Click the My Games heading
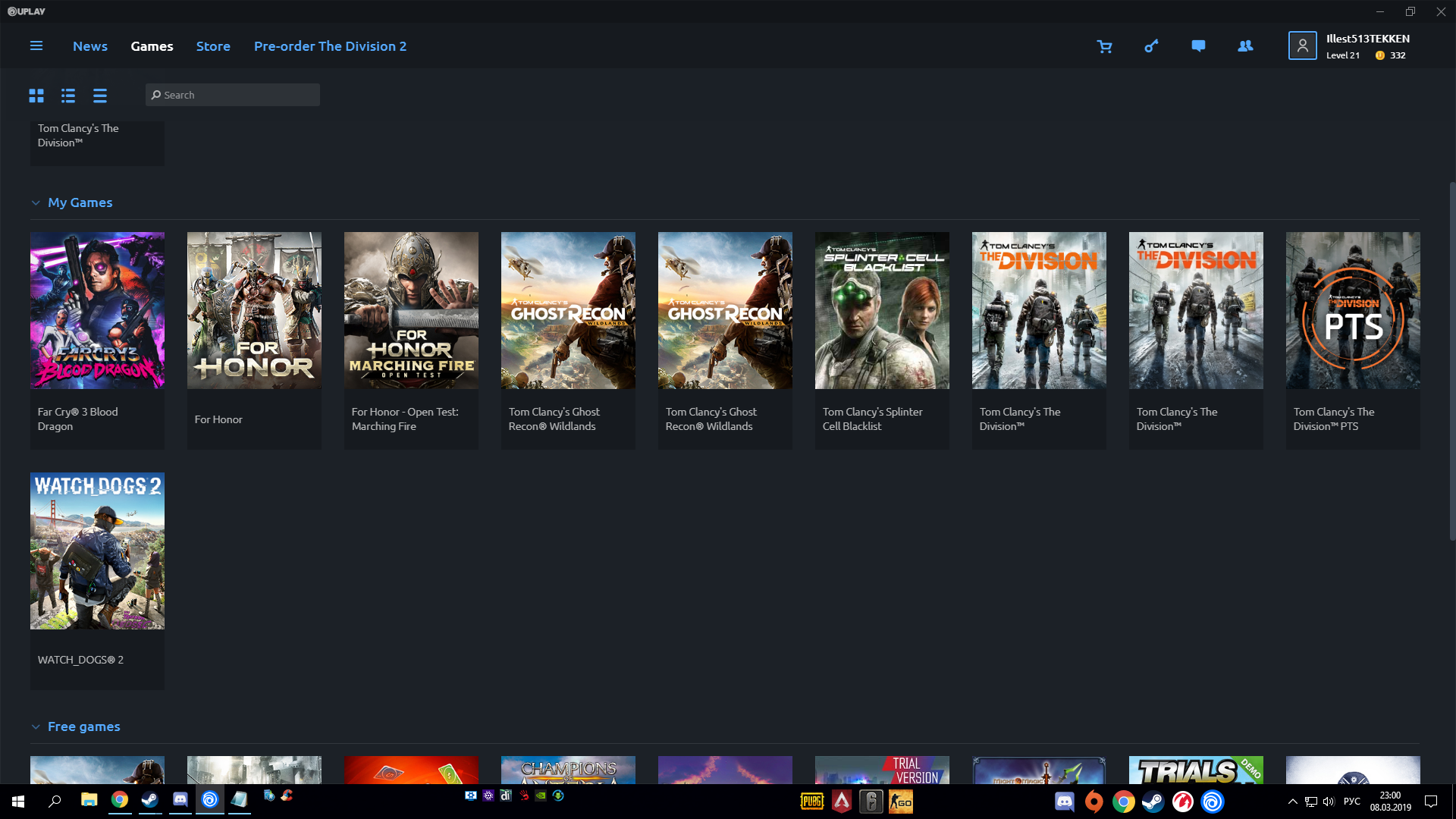Image resolution: width=1456 pixels, height=819 pixels. 80,202
